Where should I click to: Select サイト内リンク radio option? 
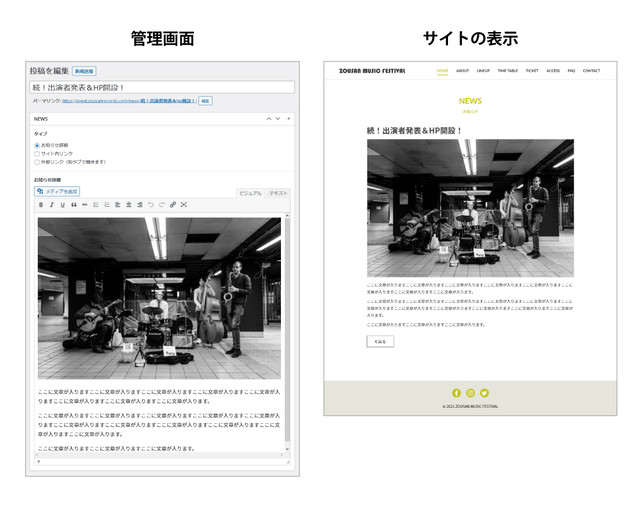pyautogui.click(x=37, y=154)
